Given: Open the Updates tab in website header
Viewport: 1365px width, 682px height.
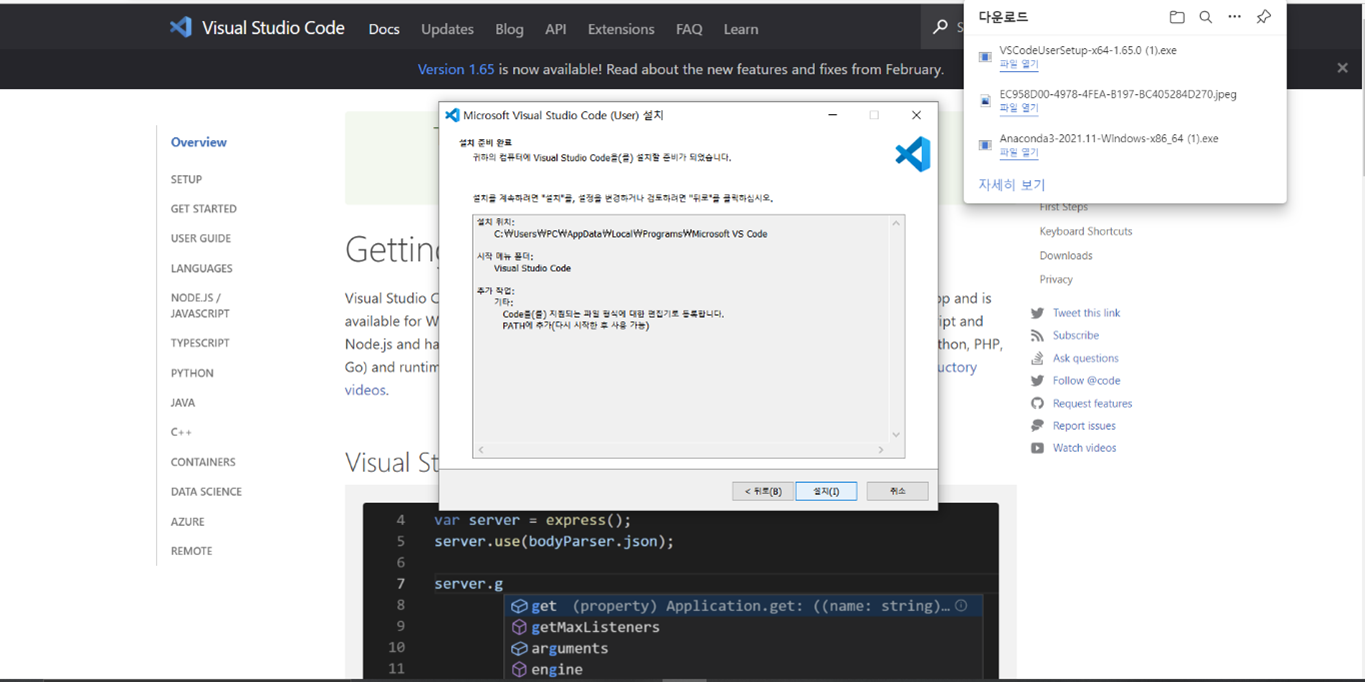Looking at the screenshot, I should coord(447,29).
